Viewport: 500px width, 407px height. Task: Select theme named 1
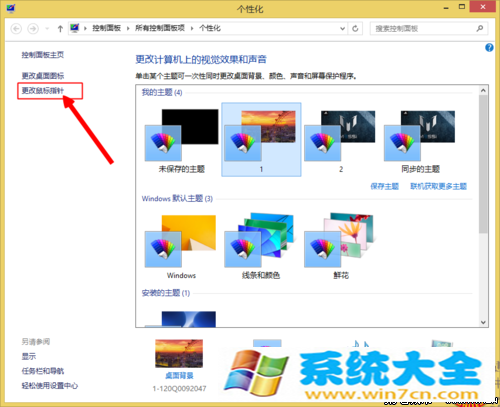[x=261, y=140]
